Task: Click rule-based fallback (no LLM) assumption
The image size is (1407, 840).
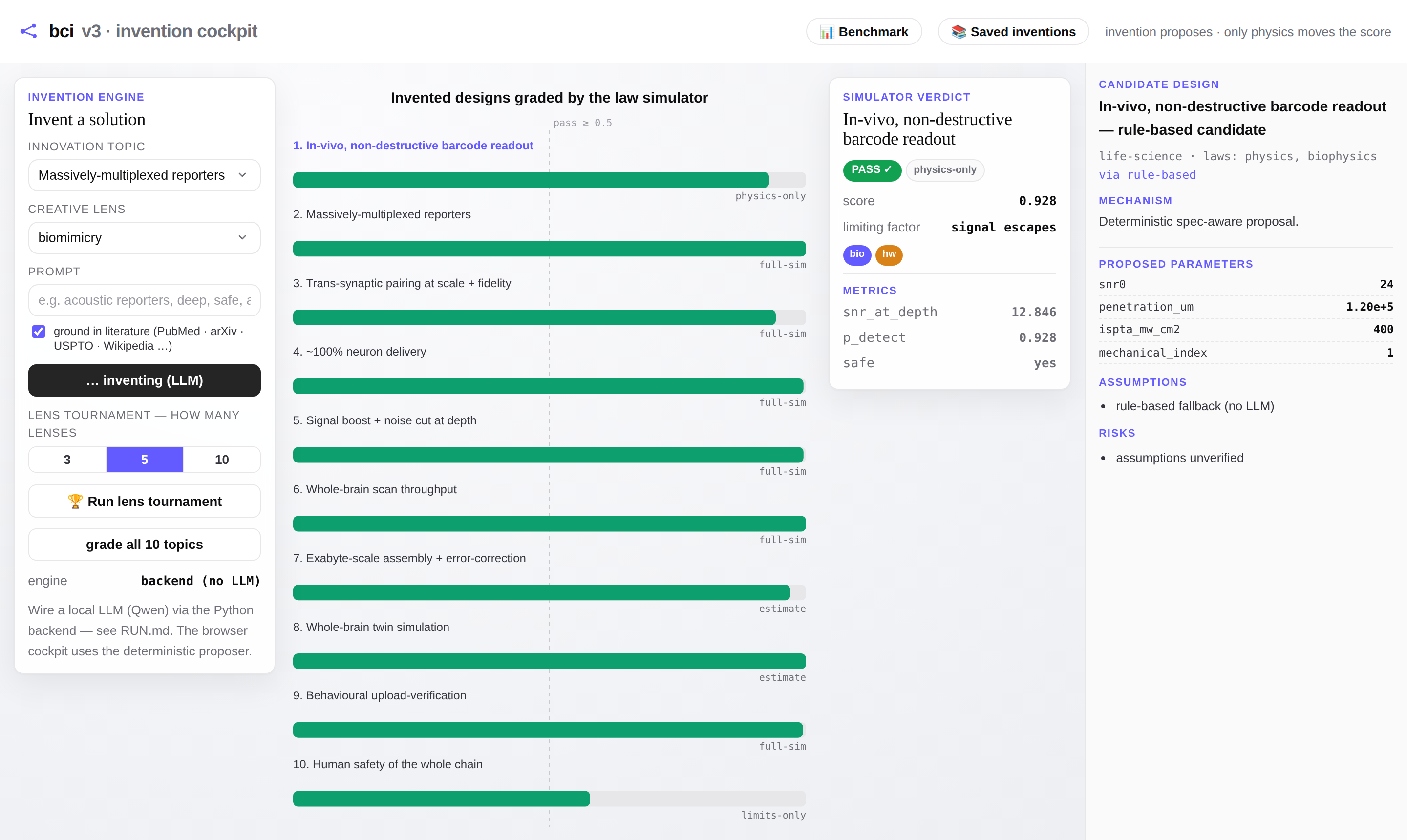Action: [x=1194, y=406]
